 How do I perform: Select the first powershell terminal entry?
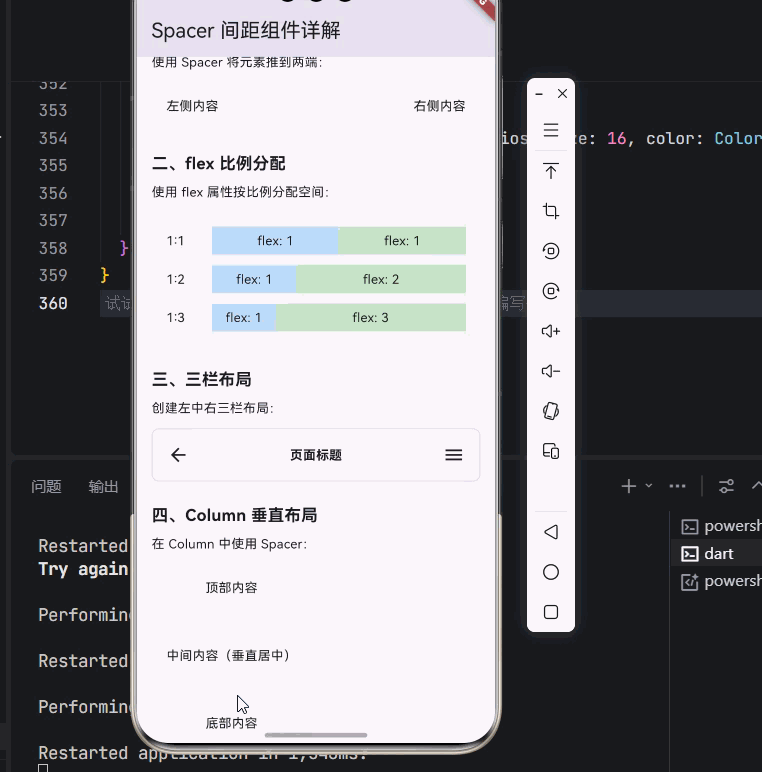click(716, 526)
